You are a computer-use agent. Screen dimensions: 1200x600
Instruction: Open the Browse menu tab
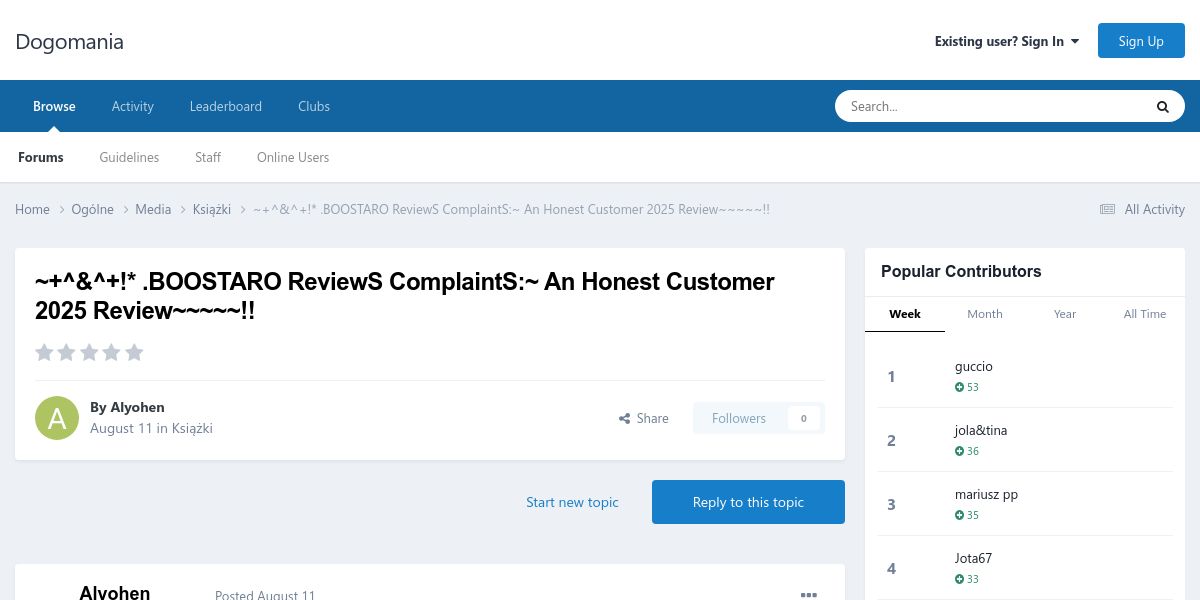[x=54, y=106]
